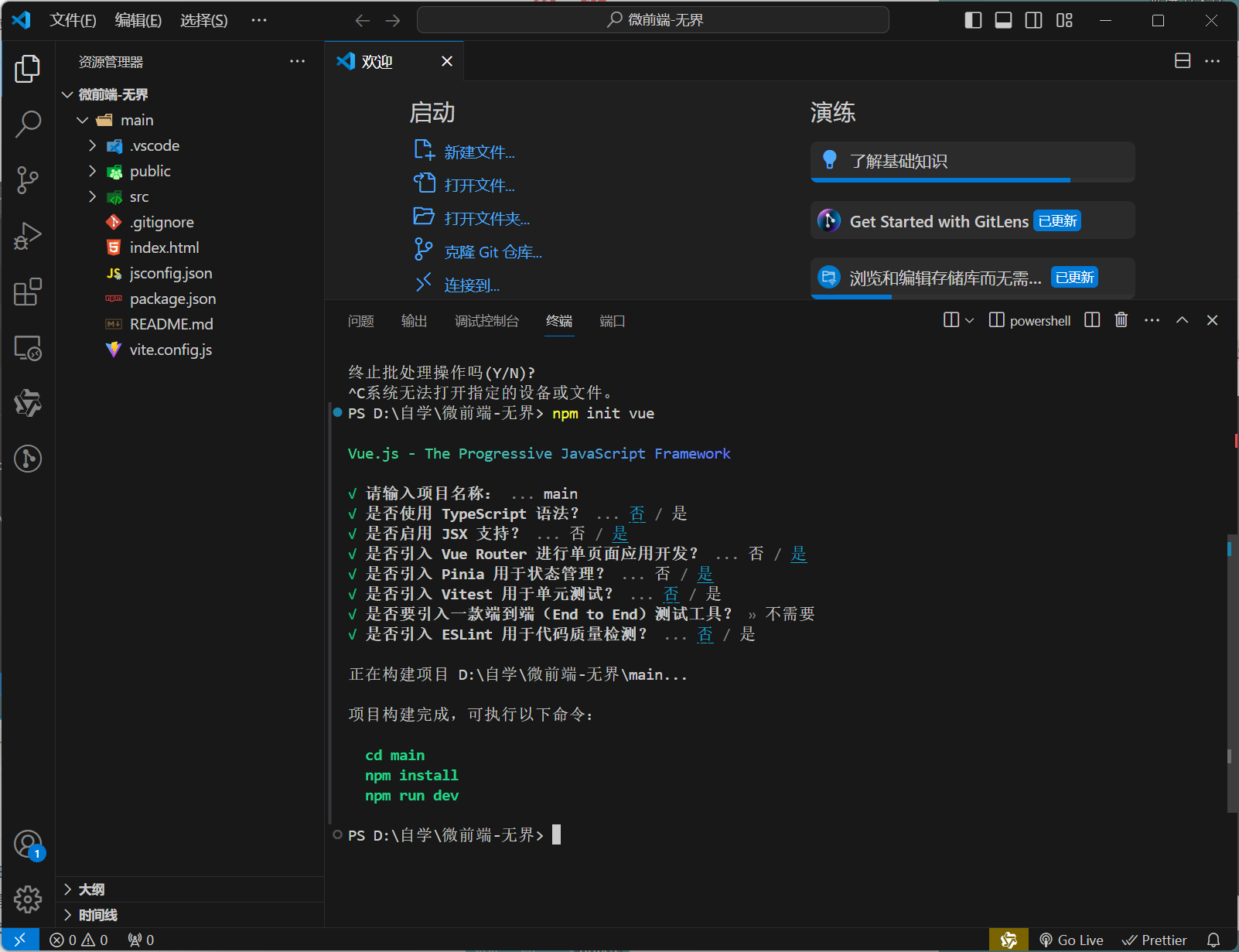This screenshot has height=952, width=1239.
Task: Click the 打开文件夹... link
Action: (487, 219)
